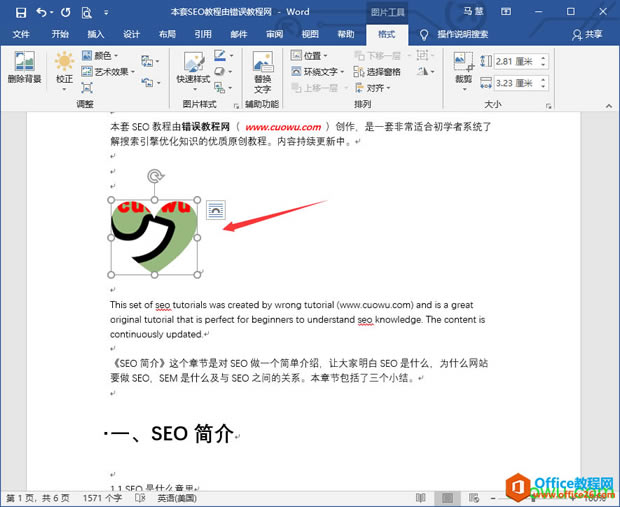Open the 艺术效果 artistic effects dropdown
The height and width of the screenshot is (507, 620).
click(x=108, y=72)
